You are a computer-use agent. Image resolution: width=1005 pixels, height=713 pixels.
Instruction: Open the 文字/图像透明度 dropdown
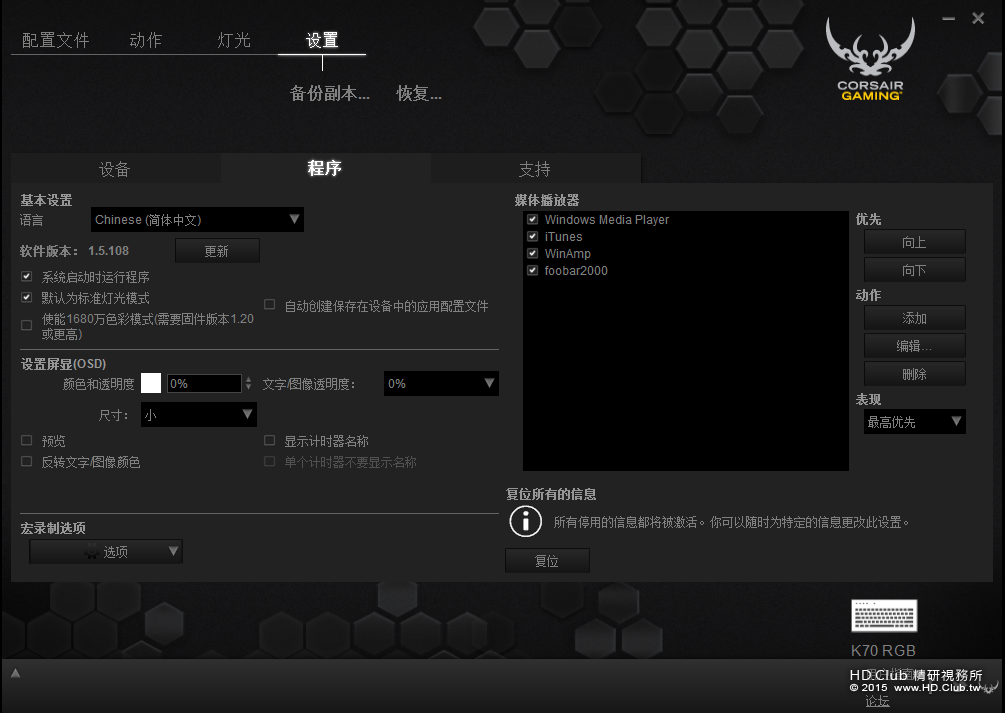tap(441, 383)
